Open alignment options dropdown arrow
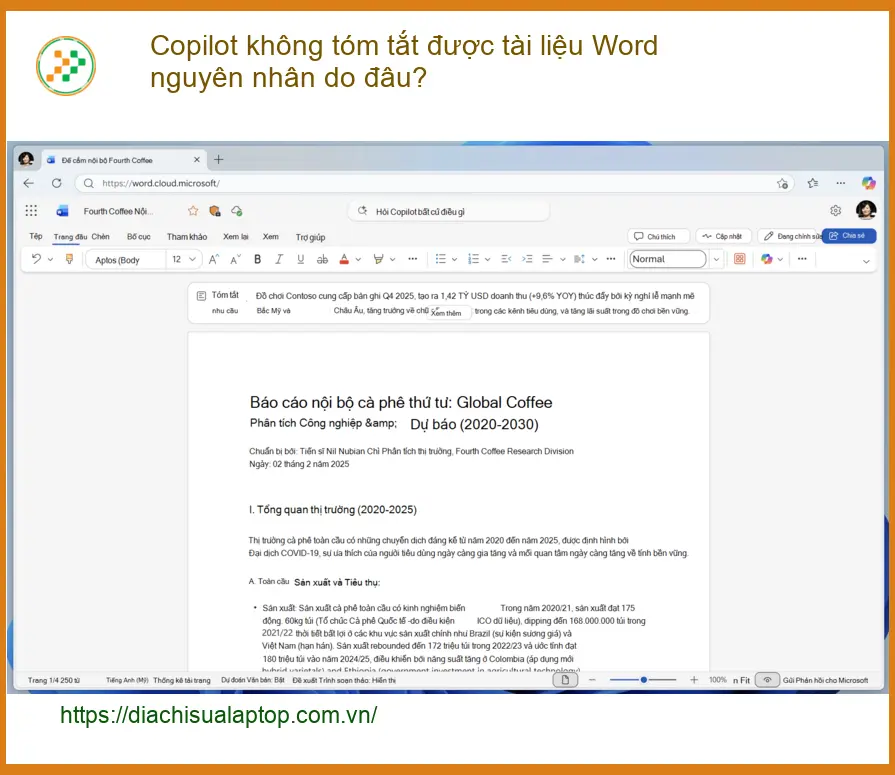 click(x=562, y=260)
